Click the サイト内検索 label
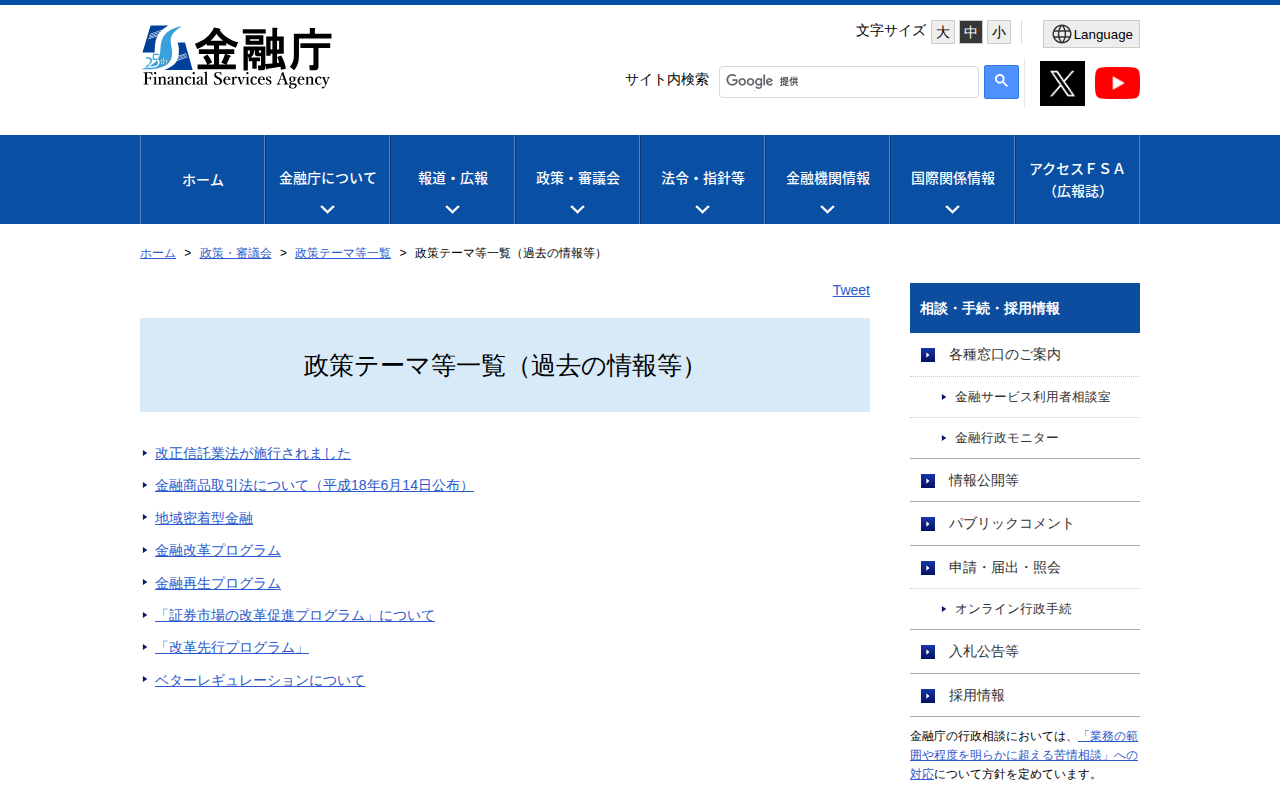The height and width of the screenshot is (800, 1280). coord(667,80)
